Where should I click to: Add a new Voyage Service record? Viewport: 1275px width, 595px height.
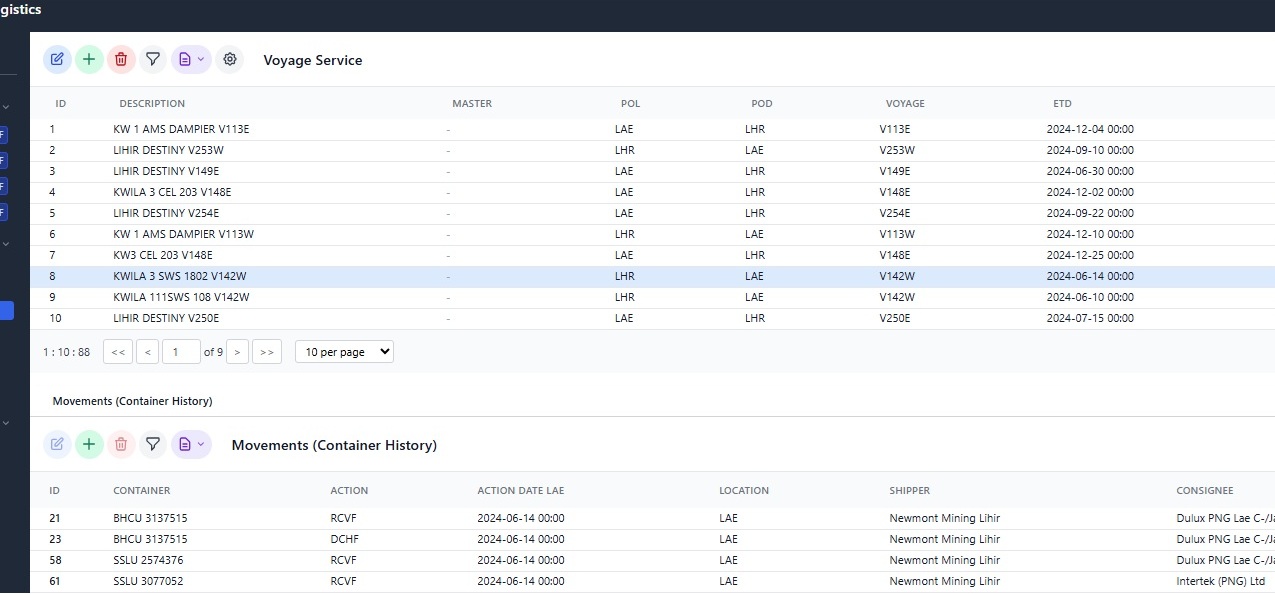(x=89, y=60)
